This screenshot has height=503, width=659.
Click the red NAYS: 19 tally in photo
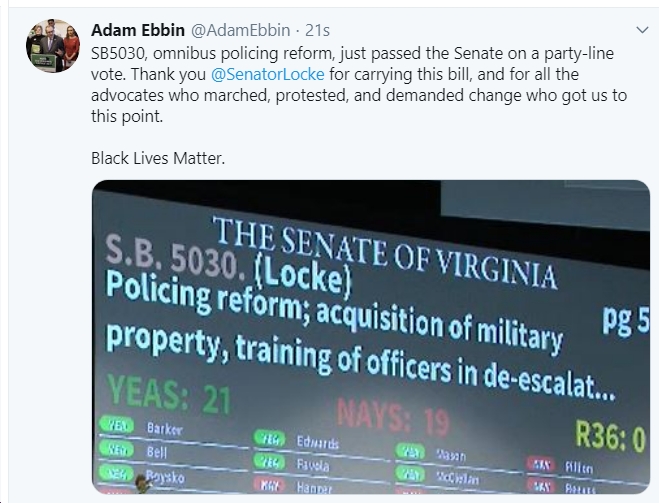pyautogui.click(x=393, y=417)
